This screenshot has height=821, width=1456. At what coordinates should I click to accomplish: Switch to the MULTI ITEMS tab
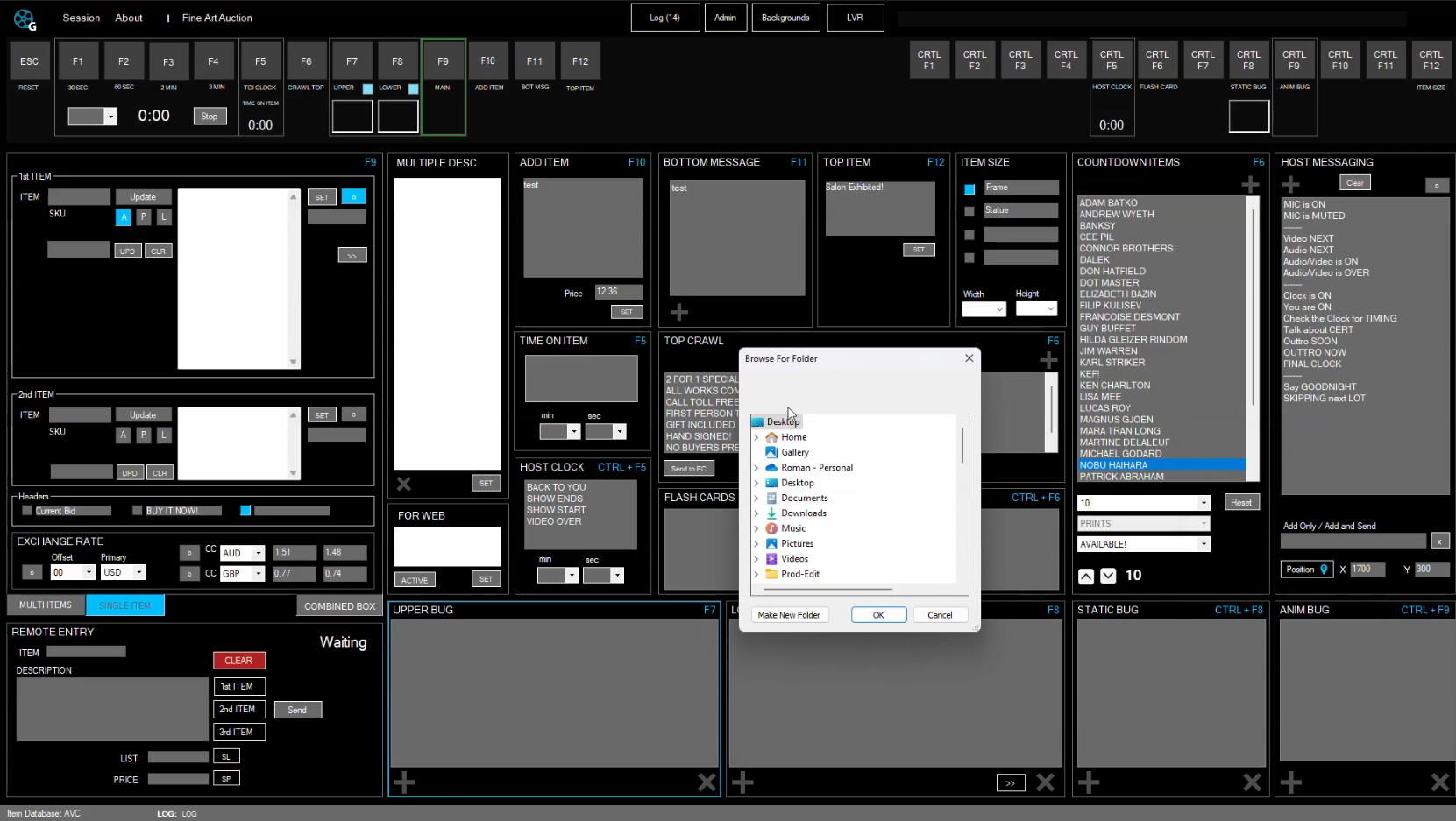[x=46, y=605]
